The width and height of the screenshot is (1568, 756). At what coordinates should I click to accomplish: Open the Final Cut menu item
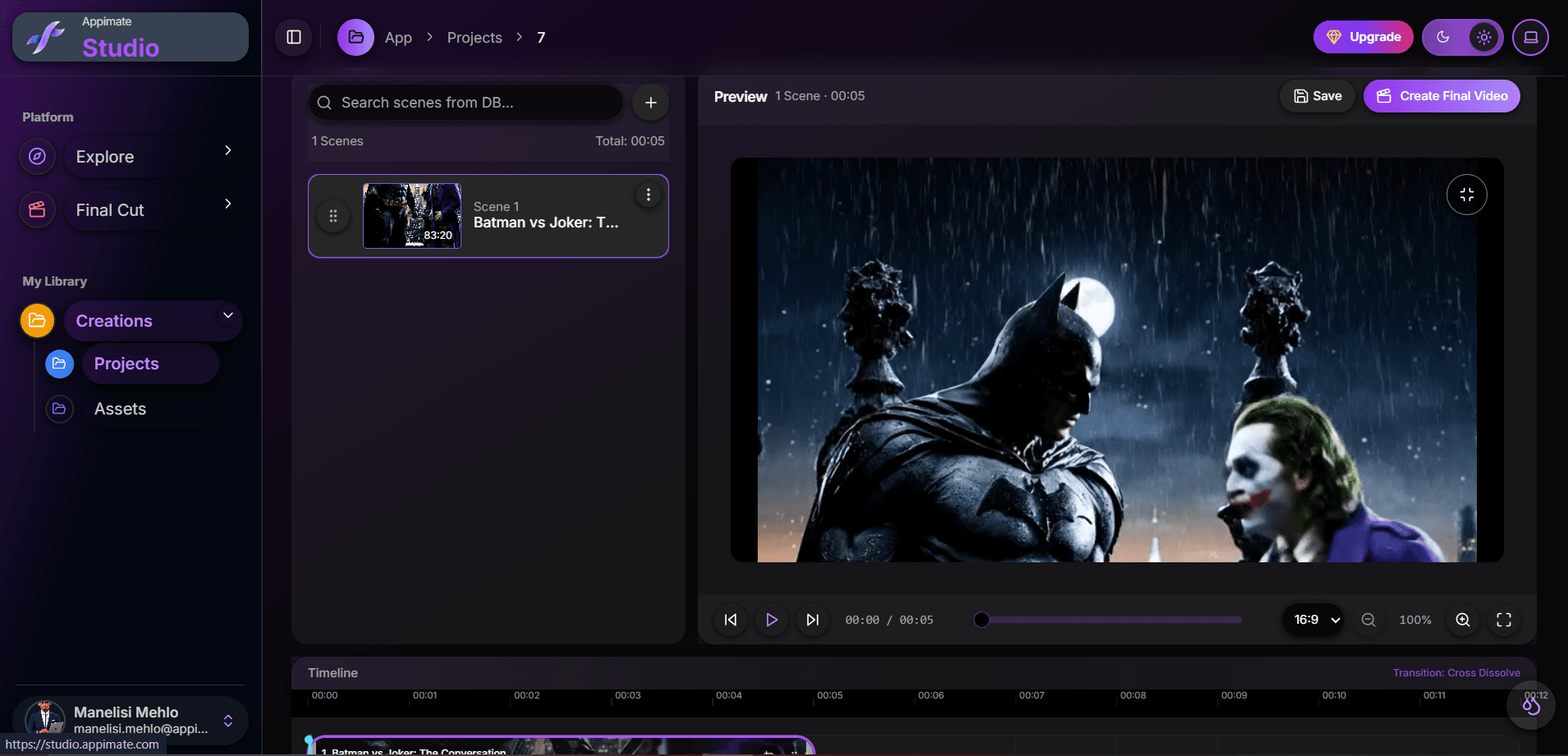click(x=153, y=210)
